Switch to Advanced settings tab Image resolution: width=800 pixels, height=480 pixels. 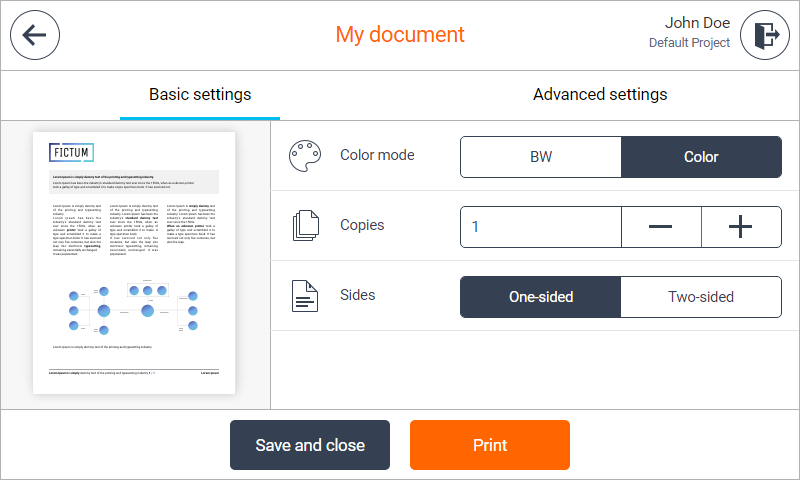tap(600, 95)
